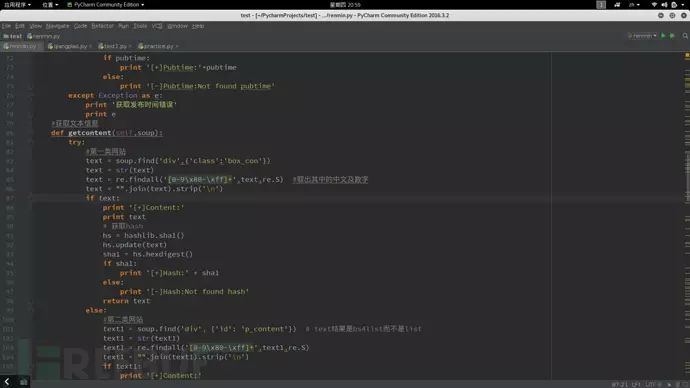Click the editor vertical scrollbar error stripe
This screenshot has height=388, width=690.
687,216
